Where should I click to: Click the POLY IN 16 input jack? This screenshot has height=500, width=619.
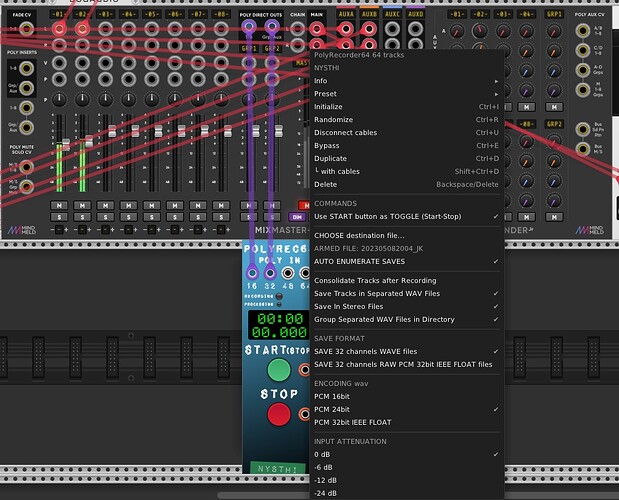(252, 273)
